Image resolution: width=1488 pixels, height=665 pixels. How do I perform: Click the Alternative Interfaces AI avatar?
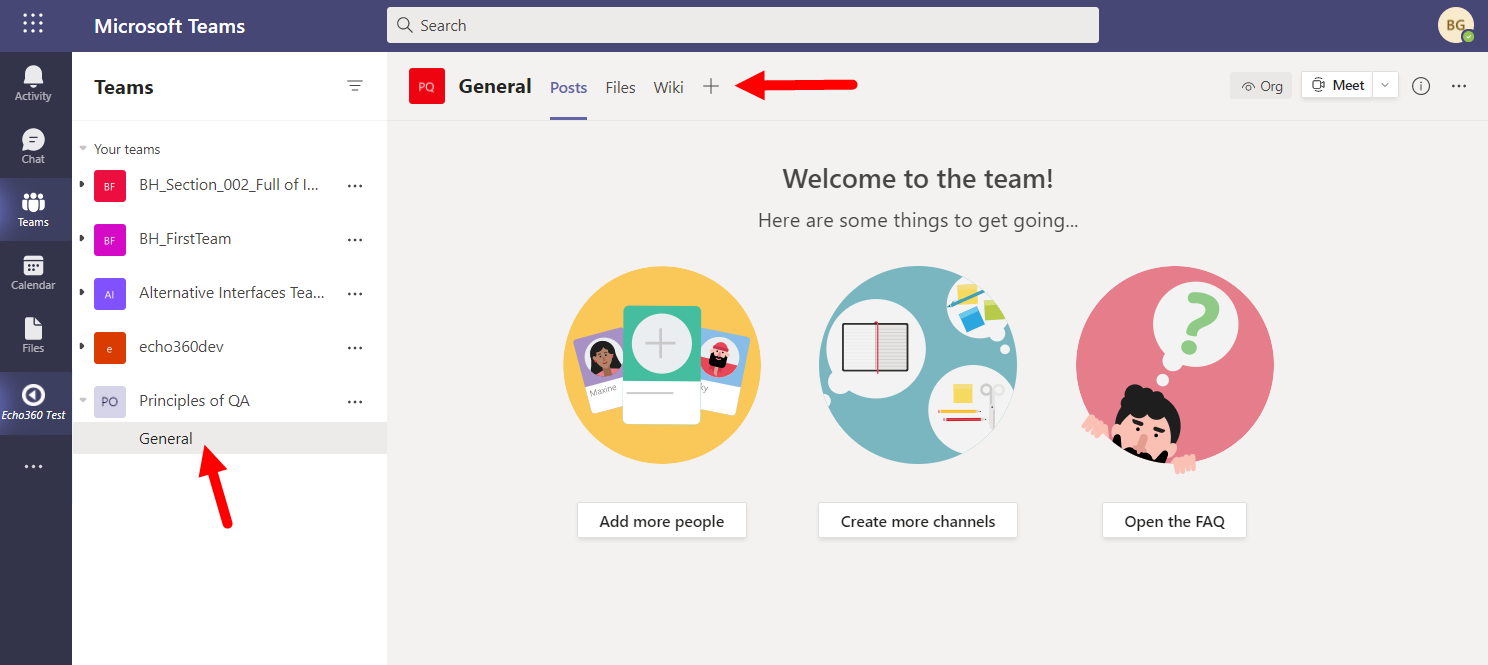tap(110, 294)
